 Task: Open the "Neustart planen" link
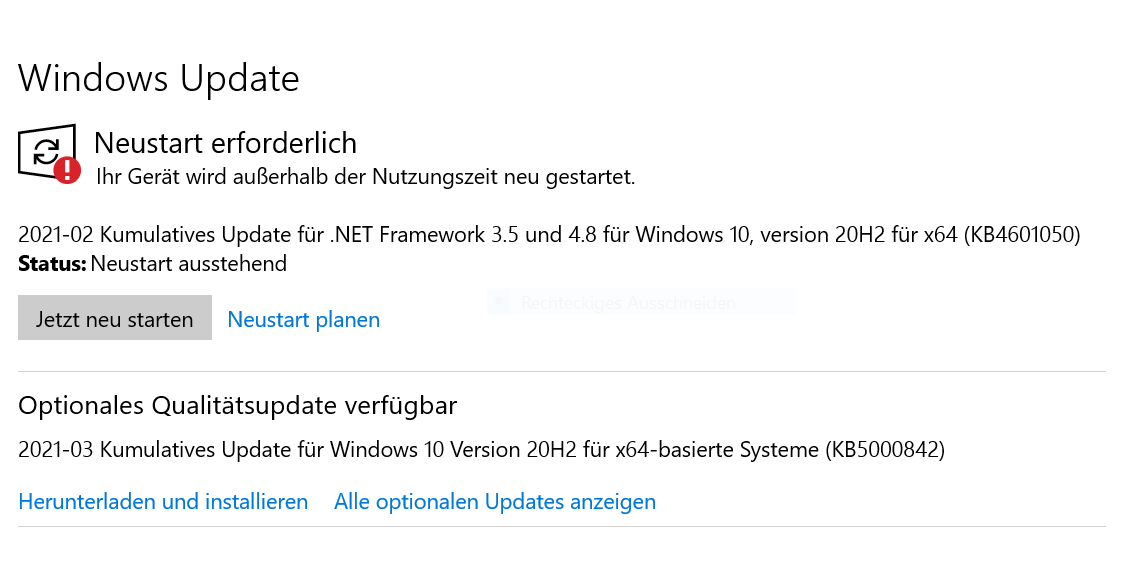point(304,320)
